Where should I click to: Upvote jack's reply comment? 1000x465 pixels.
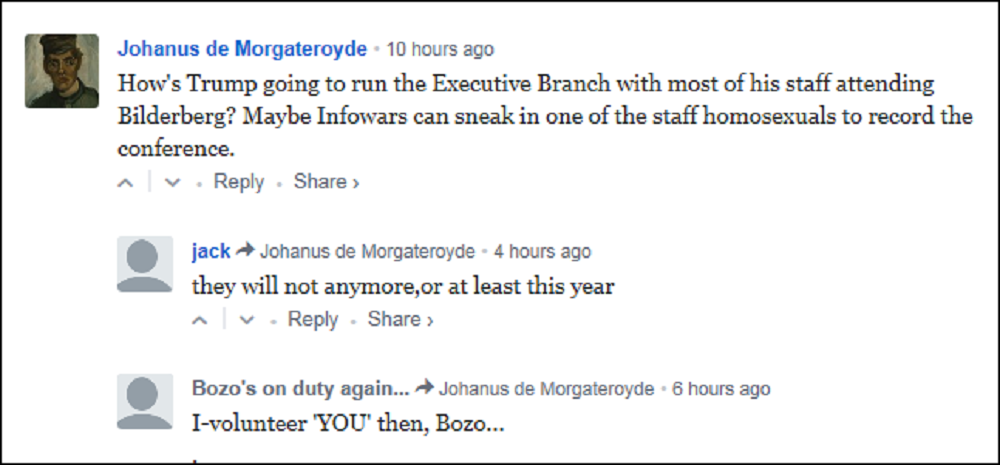pos(200,320)
